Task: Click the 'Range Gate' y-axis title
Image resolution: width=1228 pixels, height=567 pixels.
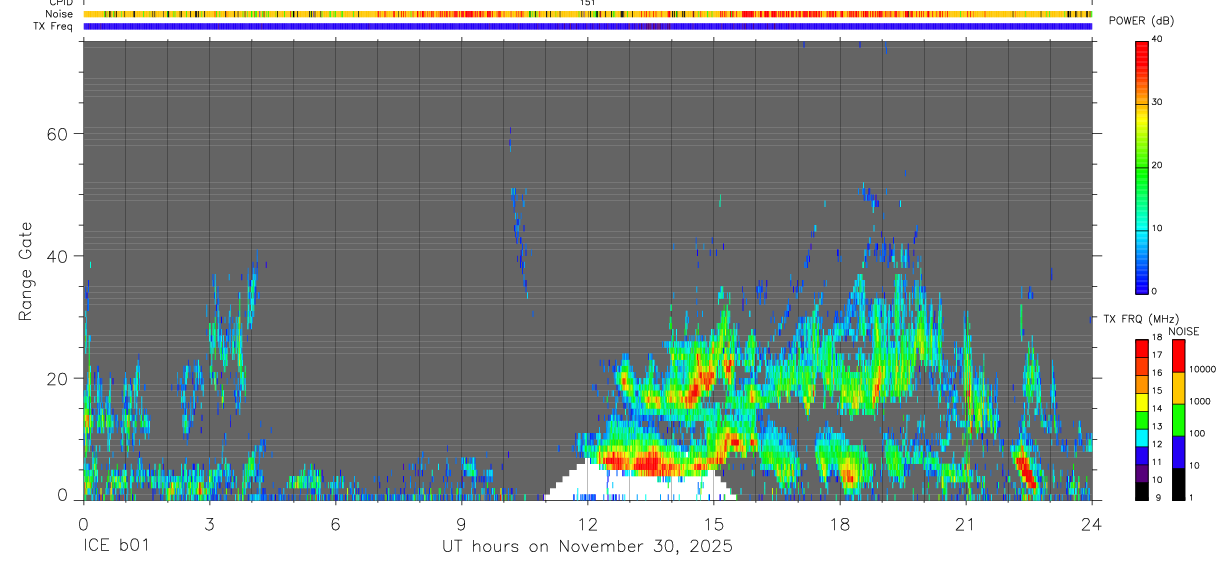Action: coord(26,271)
